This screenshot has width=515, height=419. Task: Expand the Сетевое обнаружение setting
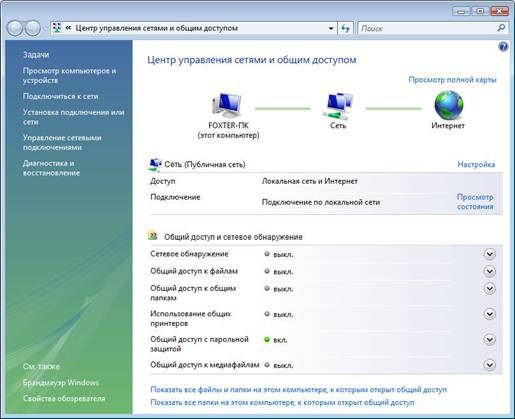[489, 254]
